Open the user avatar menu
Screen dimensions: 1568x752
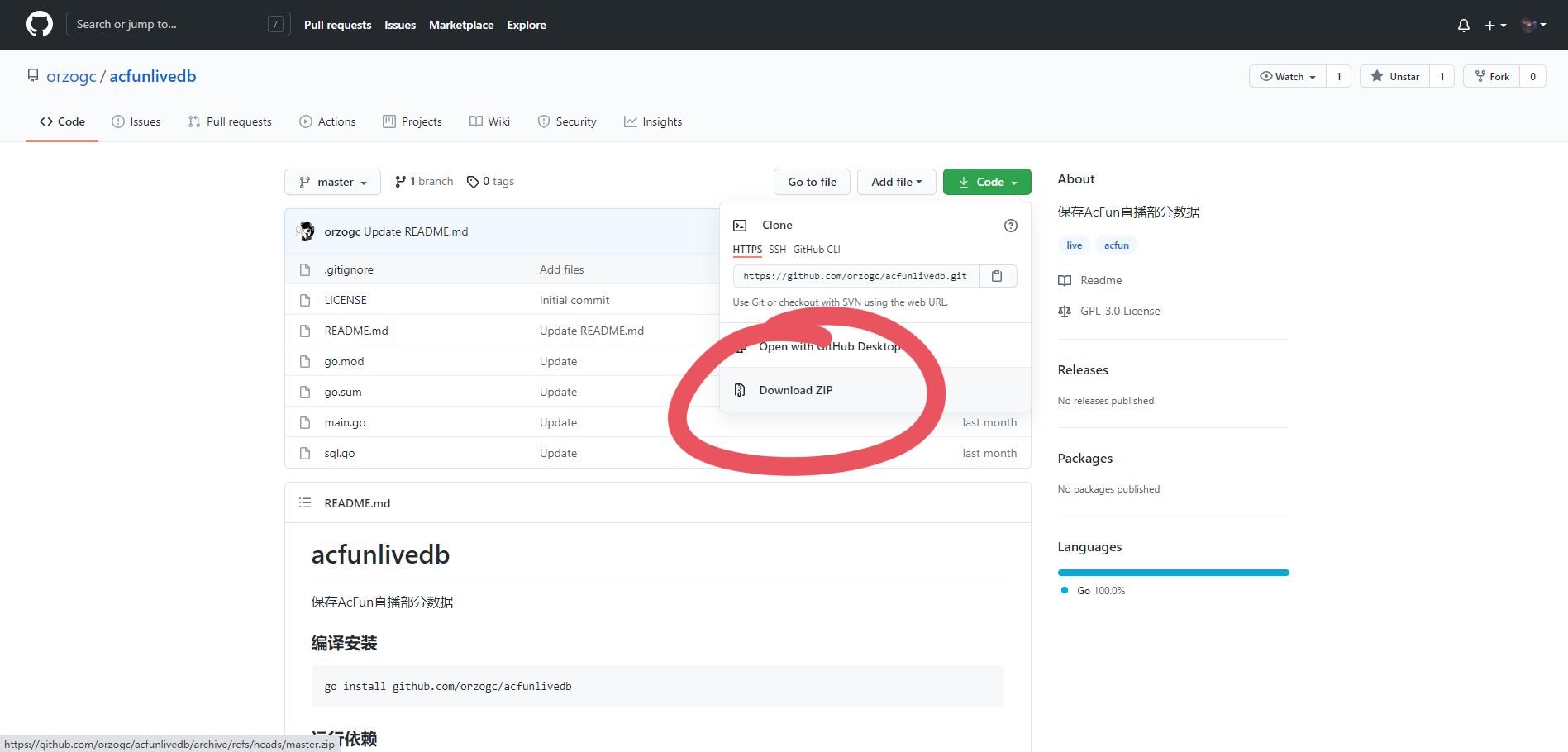click(x=1533, y=26)
